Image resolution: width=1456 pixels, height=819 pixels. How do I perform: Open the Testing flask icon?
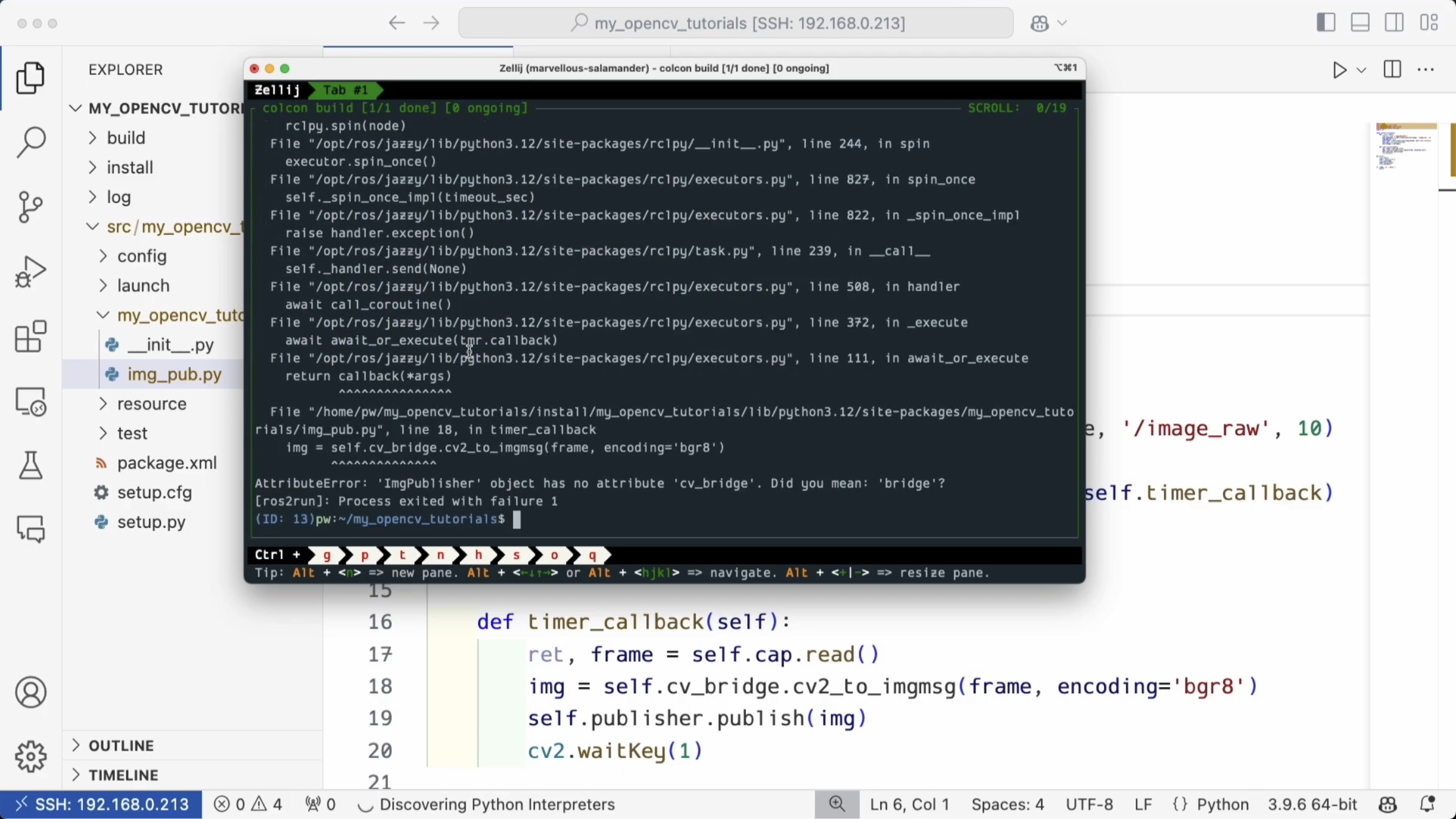[x=30, y=466]
